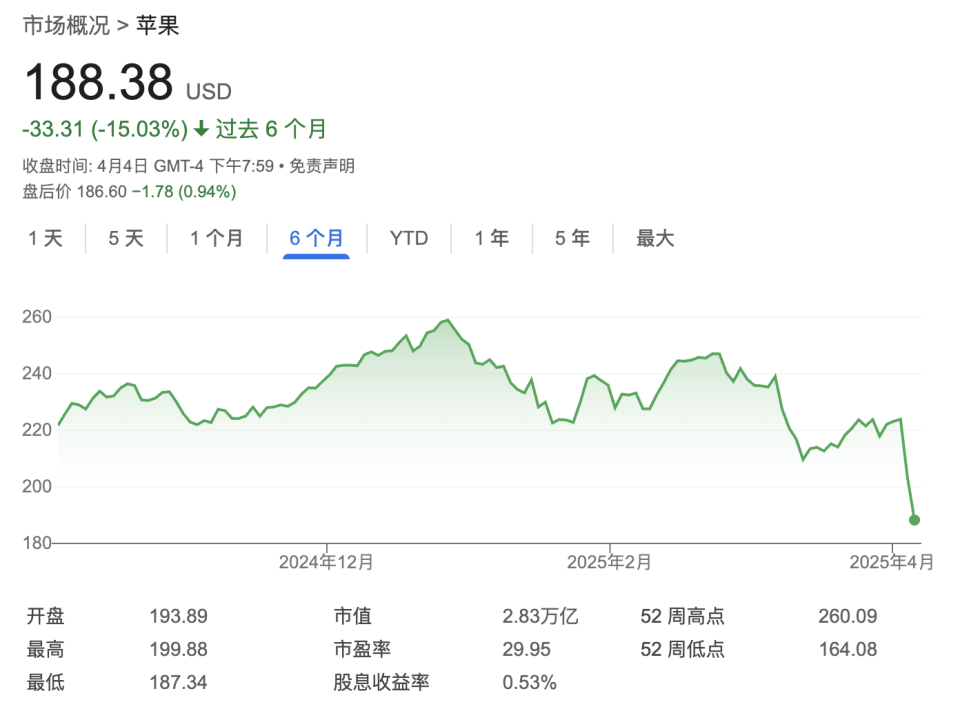Image resolution: width=960 pixels, height=720 pixels.
Task: Open the 免责声明 link
Action: (x=321, y=166)
